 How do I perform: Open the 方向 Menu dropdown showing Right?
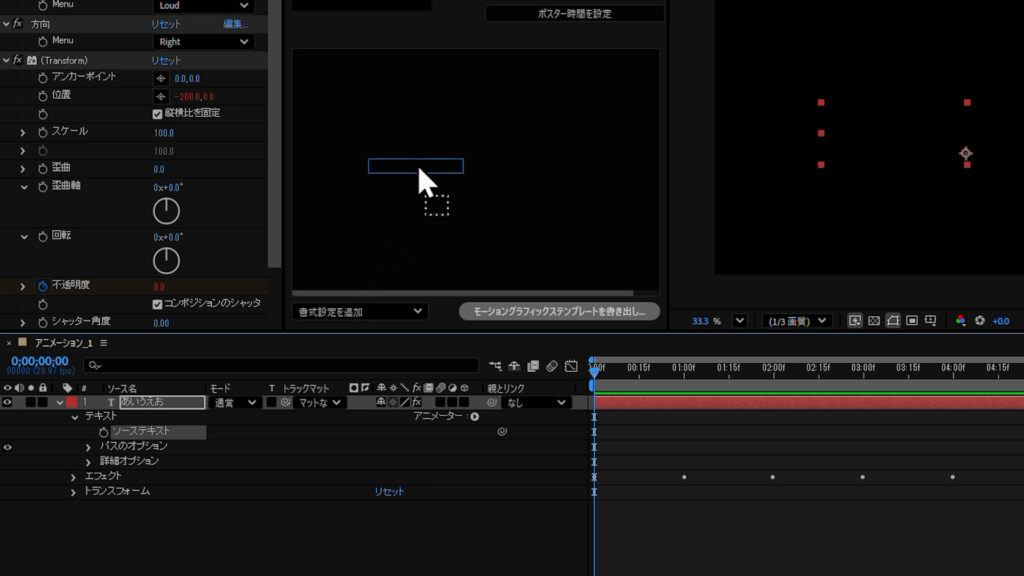[204, 42]
